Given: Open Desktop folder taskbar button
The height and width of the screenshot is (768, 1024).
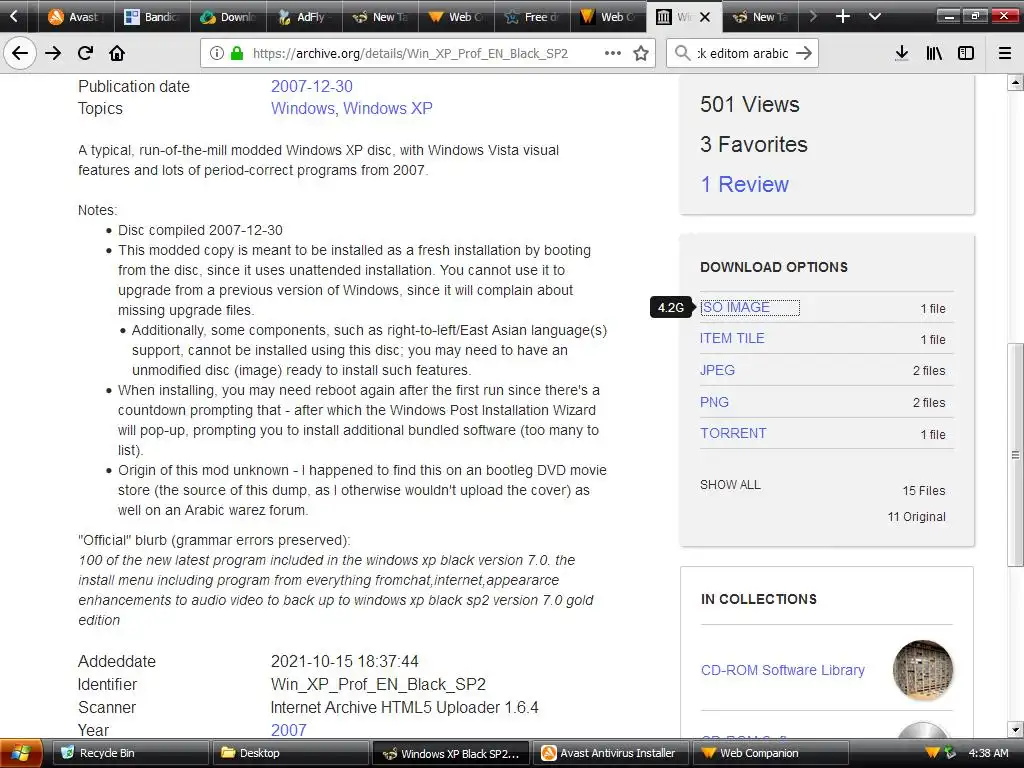Looking at the screenshot, I should click(x=291, y=754).
